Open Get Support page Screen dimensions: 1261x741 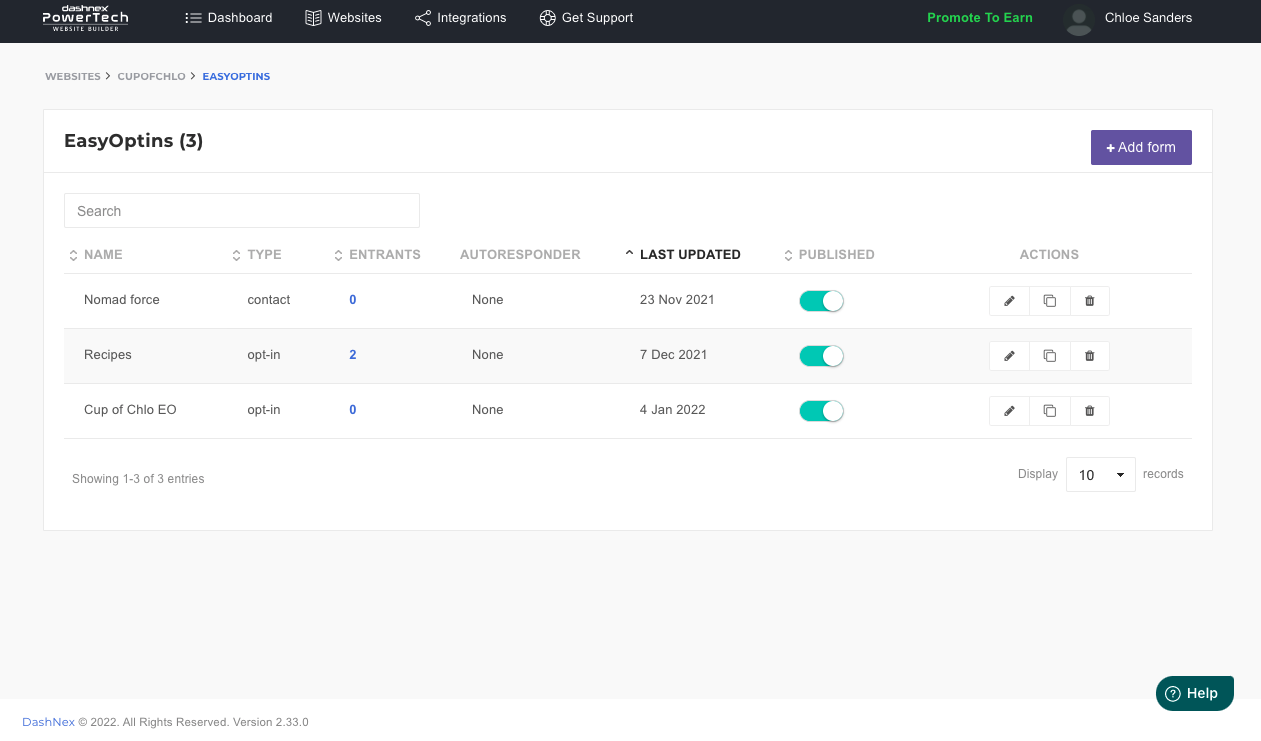tap(586, 18)
